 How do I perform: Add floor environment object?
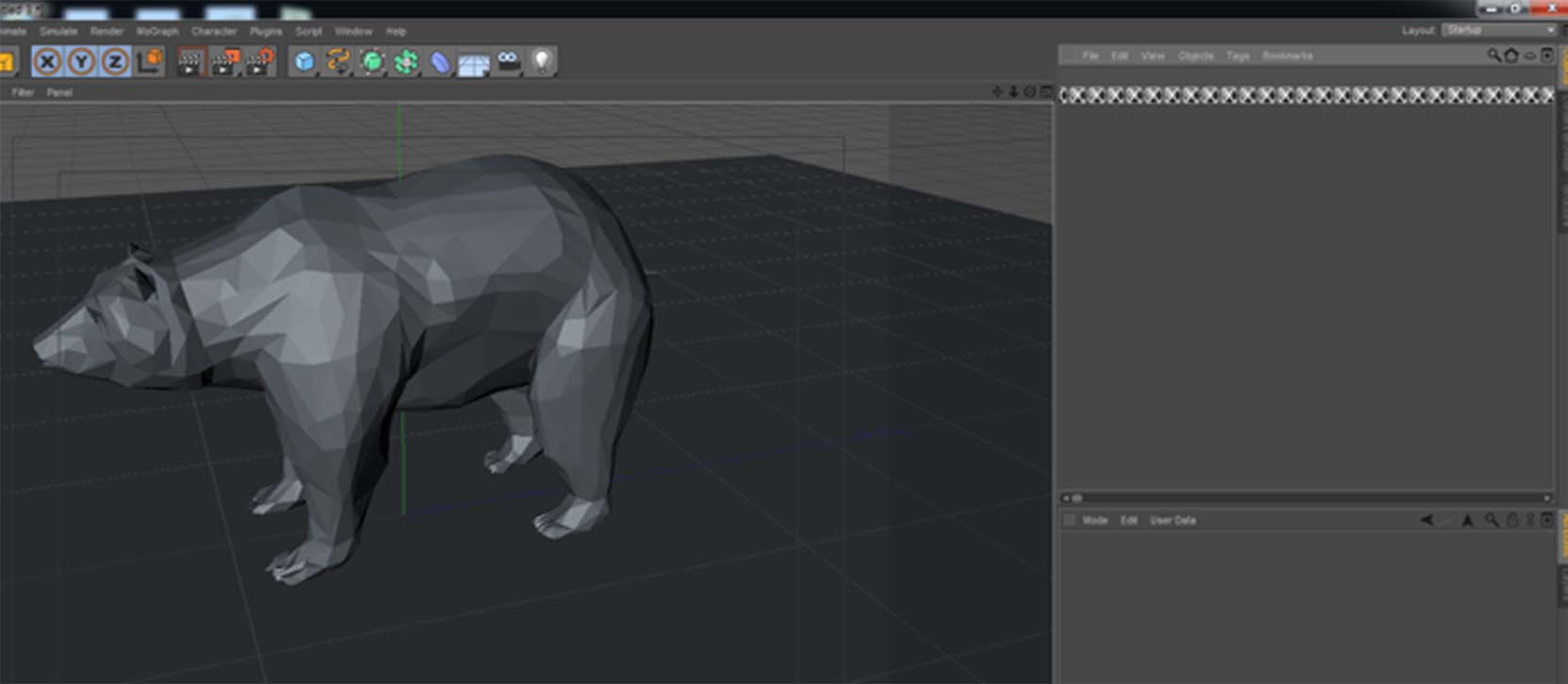point(474,63)
